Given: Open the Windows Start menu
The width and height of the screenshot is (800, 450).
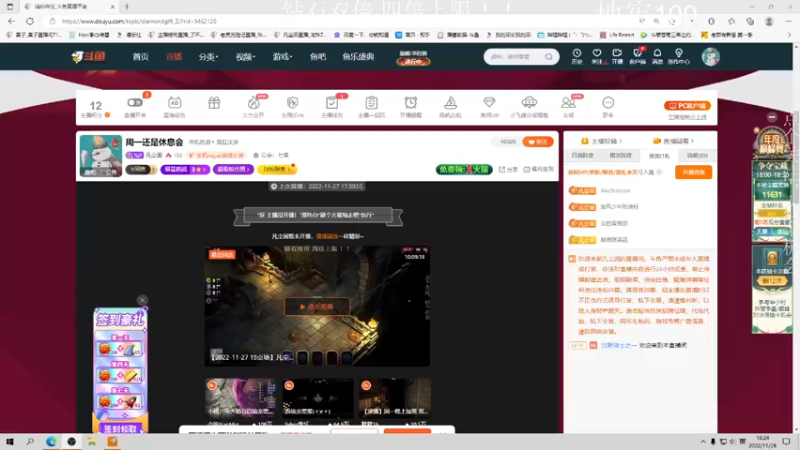Looking at the screenshot, I should click(9, 442).
